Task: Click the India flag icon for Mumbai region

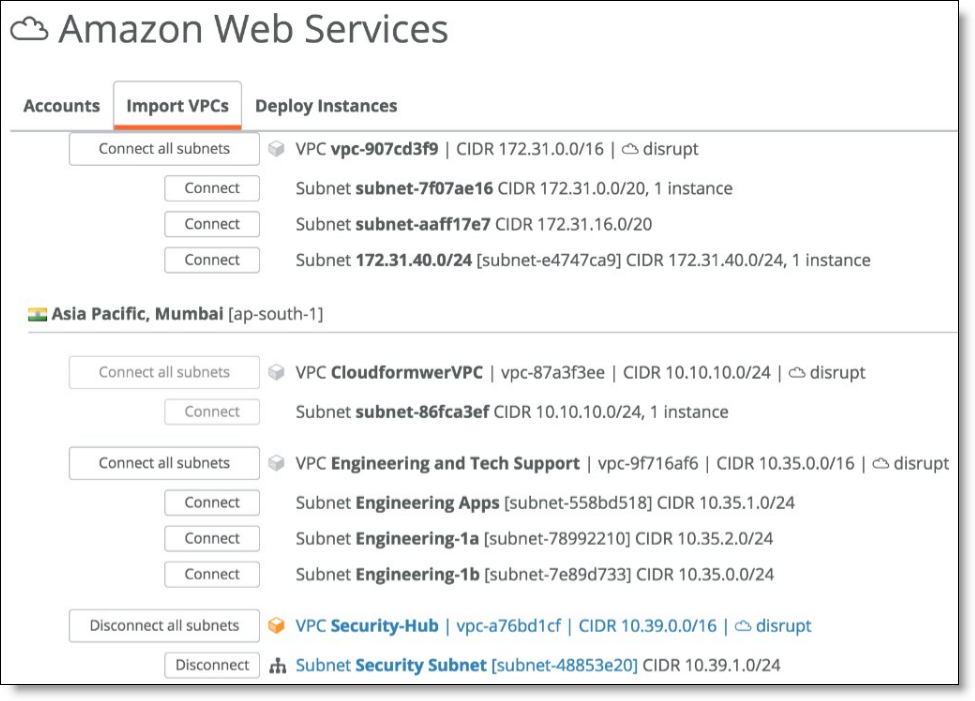Action: point(37,314)
